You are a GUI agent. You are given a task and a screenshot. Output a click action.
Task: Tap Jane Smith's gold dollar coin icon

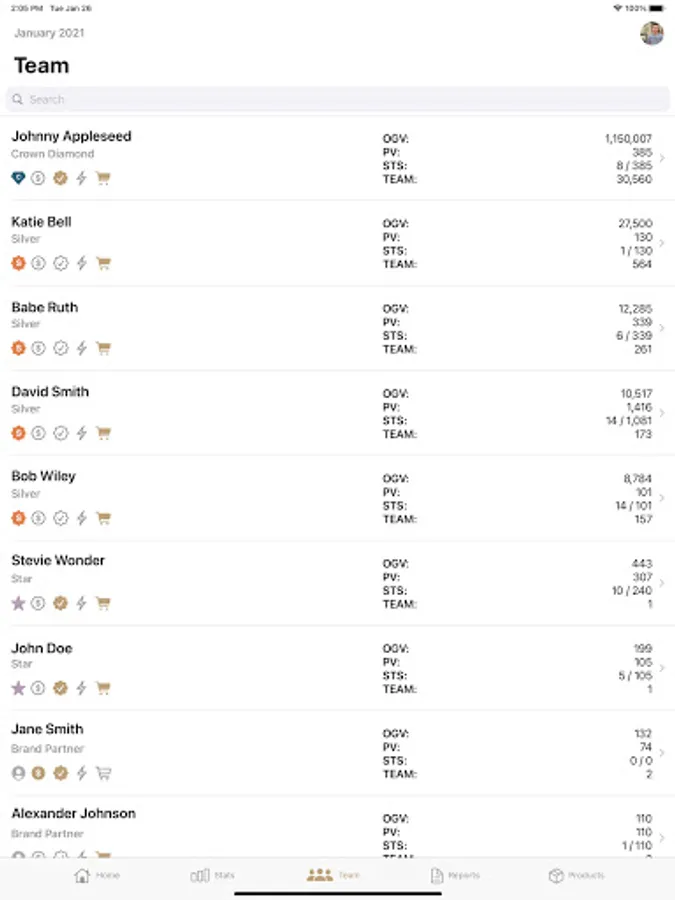[38, 773]
